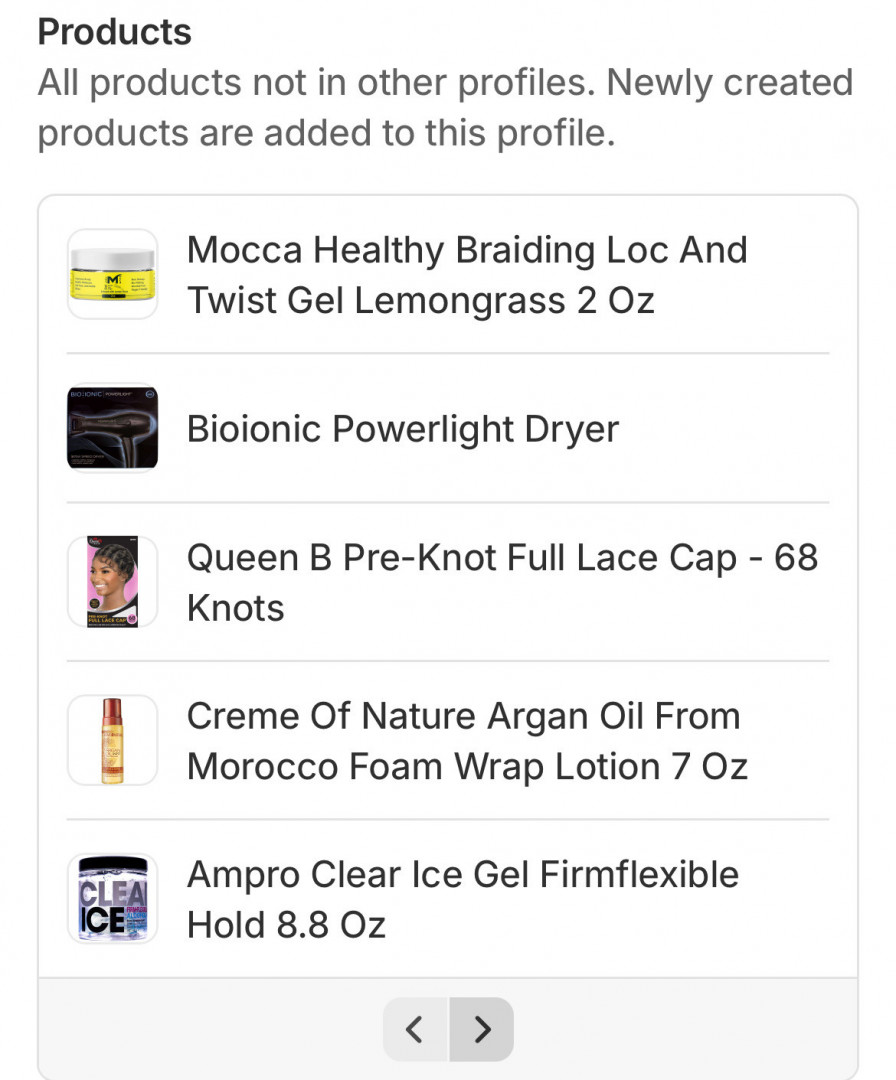
Task: Click the Mocca braiding gel jar thumbnail
Action: (112, 275)
